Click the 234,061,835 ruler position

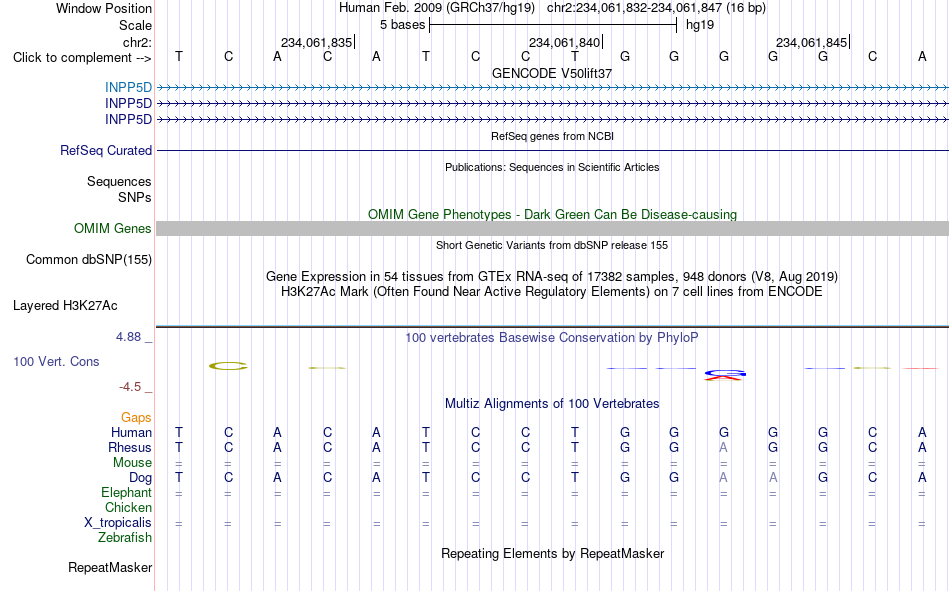[x=316, y=42]
